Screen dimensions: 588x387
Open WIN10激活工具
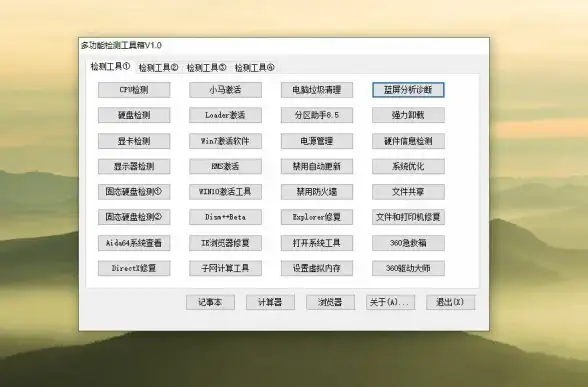[225, 192]
